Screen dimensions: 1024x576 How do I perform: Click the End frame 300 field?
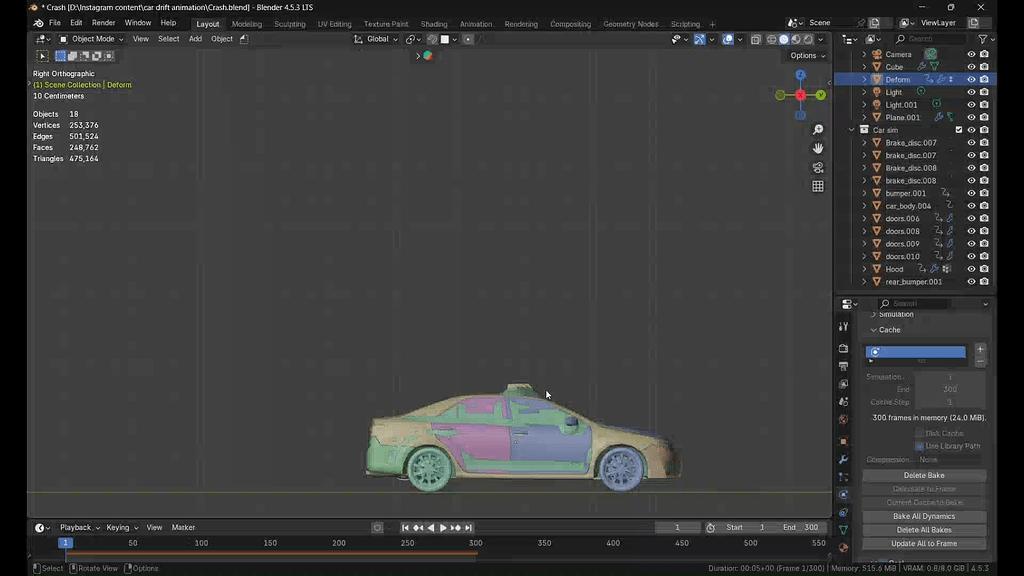(801, 528)
